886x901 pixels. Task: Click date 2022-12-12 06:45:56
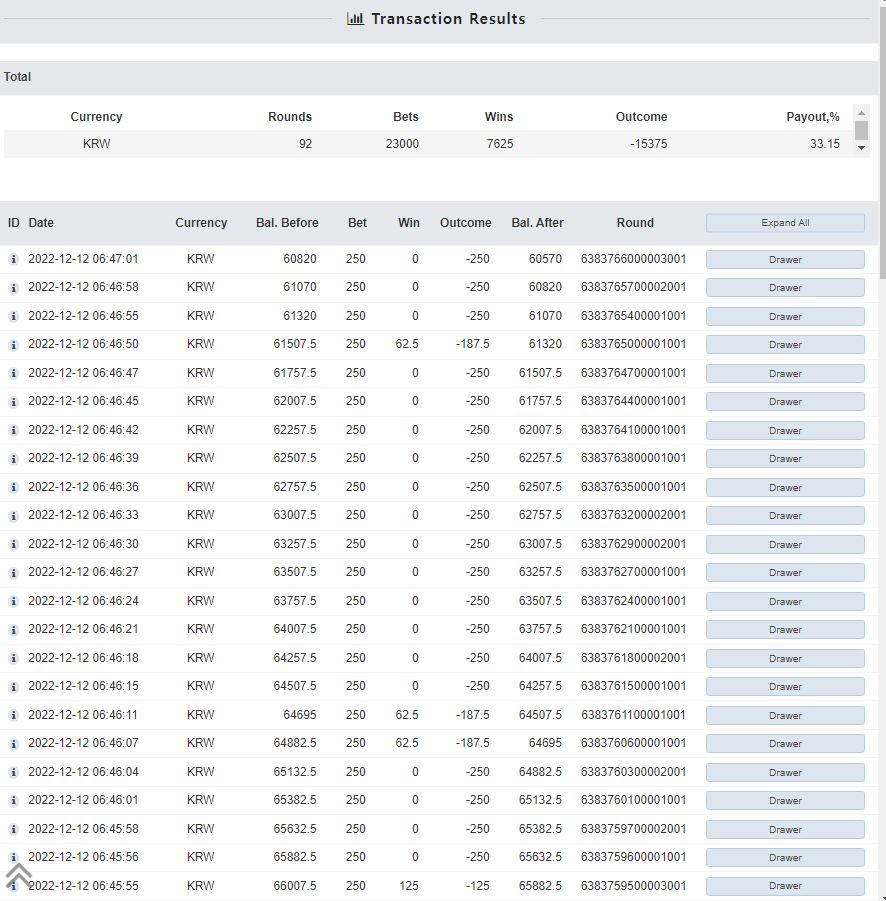point(83,857)
